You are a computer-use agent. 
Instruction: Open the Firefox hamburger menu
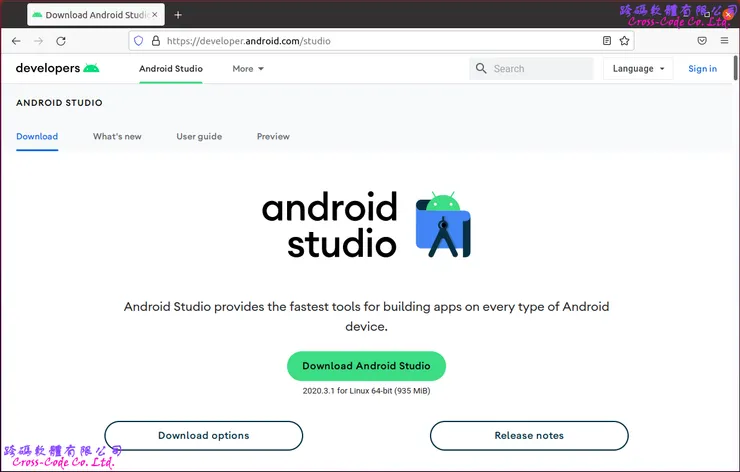(x=724, y=41)
